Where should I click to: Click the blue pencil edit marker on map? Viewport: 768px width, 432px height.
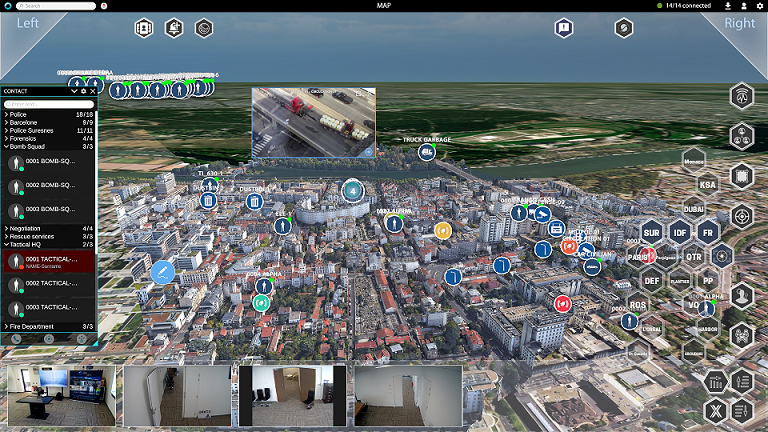[x=163, y=271]
